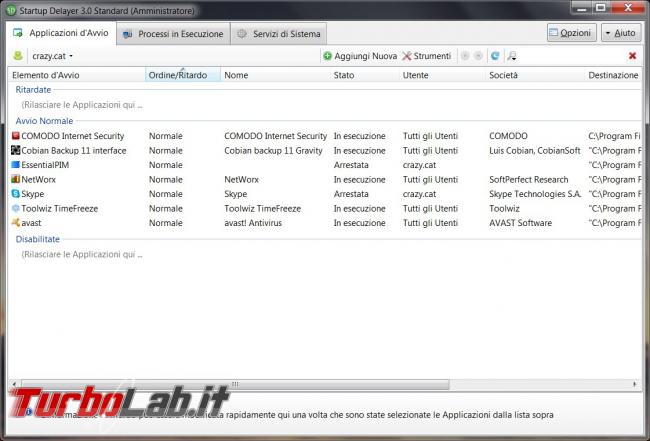
Task: Select Cobian Backup 11 interface entry
Action: pos(74,150)
